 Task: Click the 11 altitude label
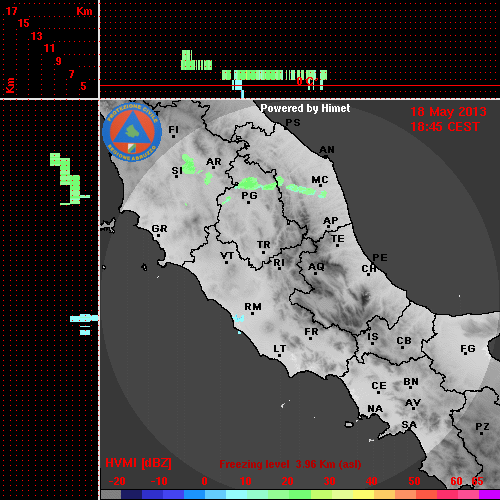(x=49, y=48)
